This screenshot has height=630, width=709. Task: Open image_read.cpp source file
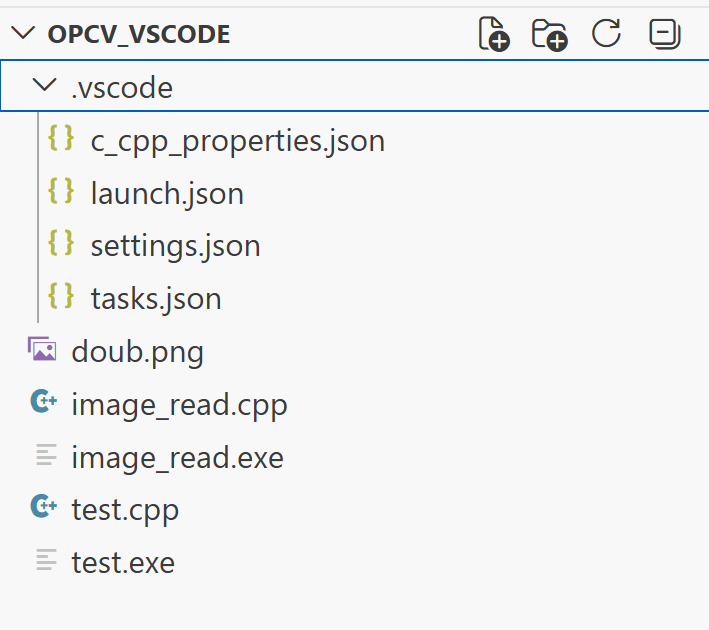click(x=180, y=405)
